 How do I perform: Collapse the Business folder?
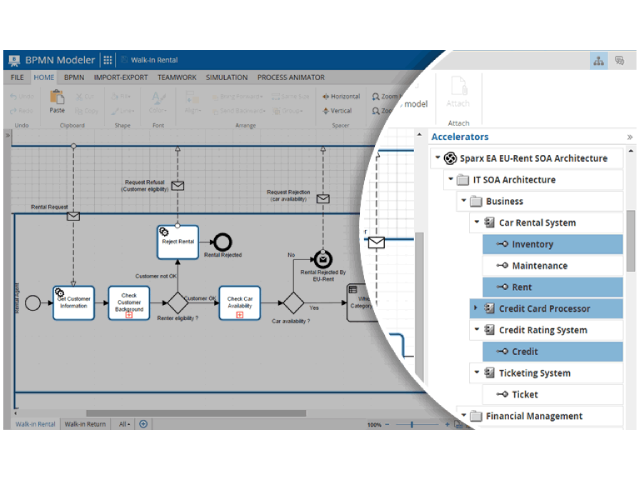pyautogui.click(x=464, y=200)
